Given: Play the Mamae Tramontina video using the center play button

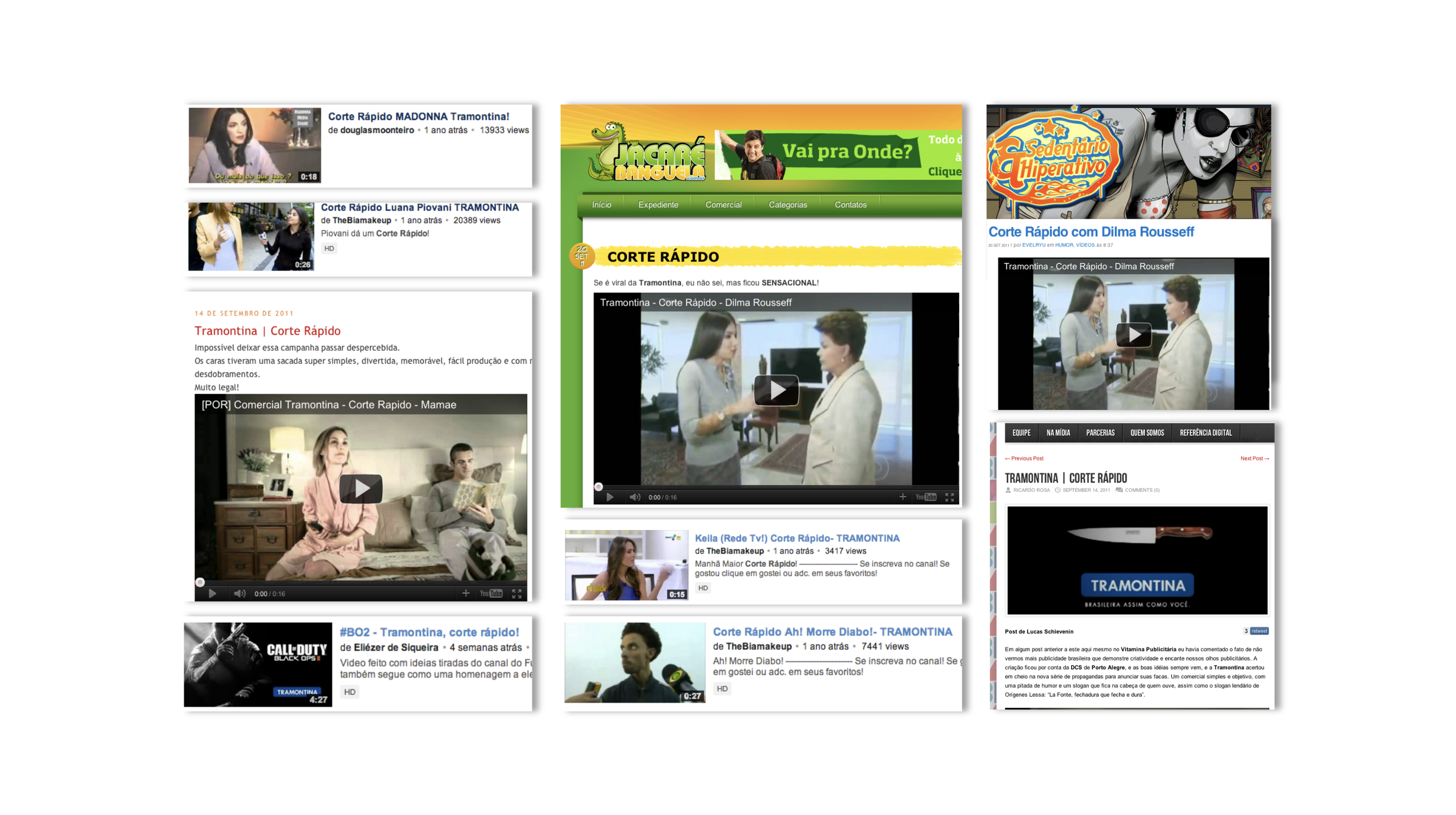Looking at the screenshot, I should point(361,488).
